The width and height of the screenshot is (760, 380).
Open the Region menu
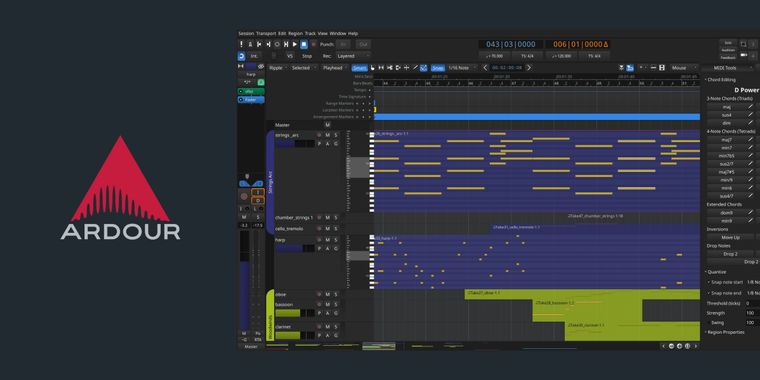[295, 33]
